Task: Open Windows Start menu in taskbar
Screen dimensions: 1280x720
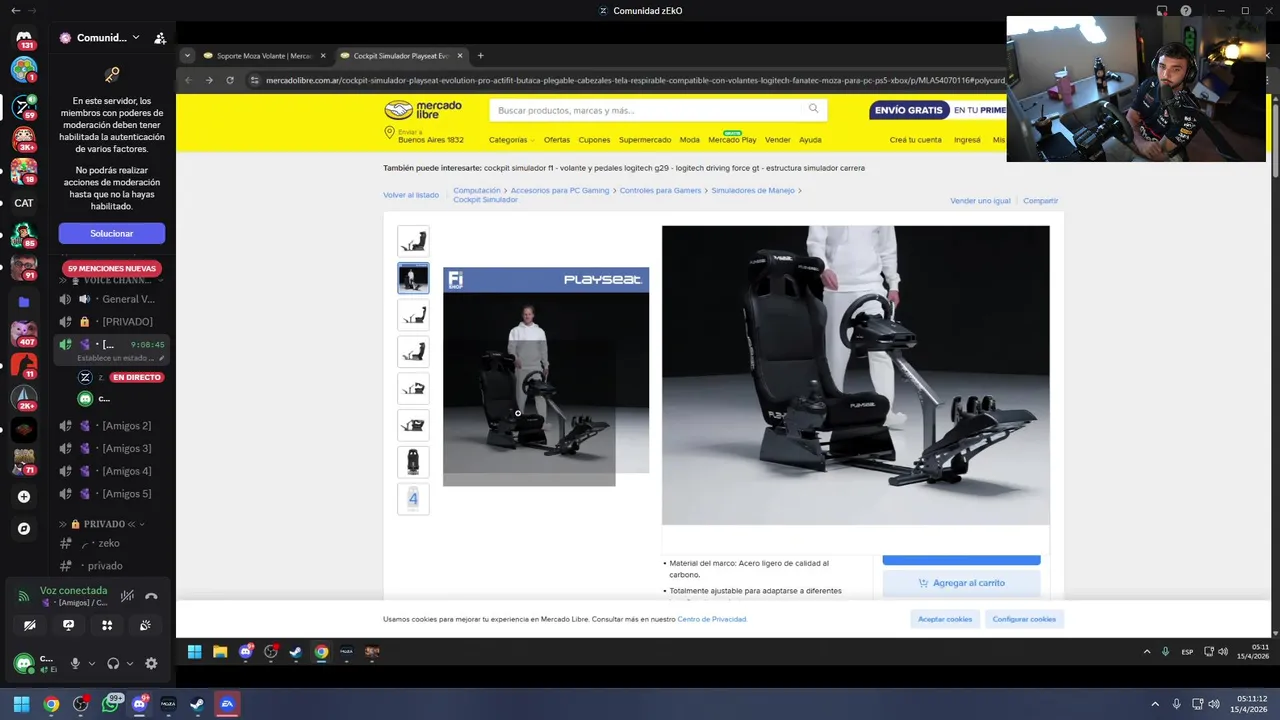Action: tap(21, 704)
